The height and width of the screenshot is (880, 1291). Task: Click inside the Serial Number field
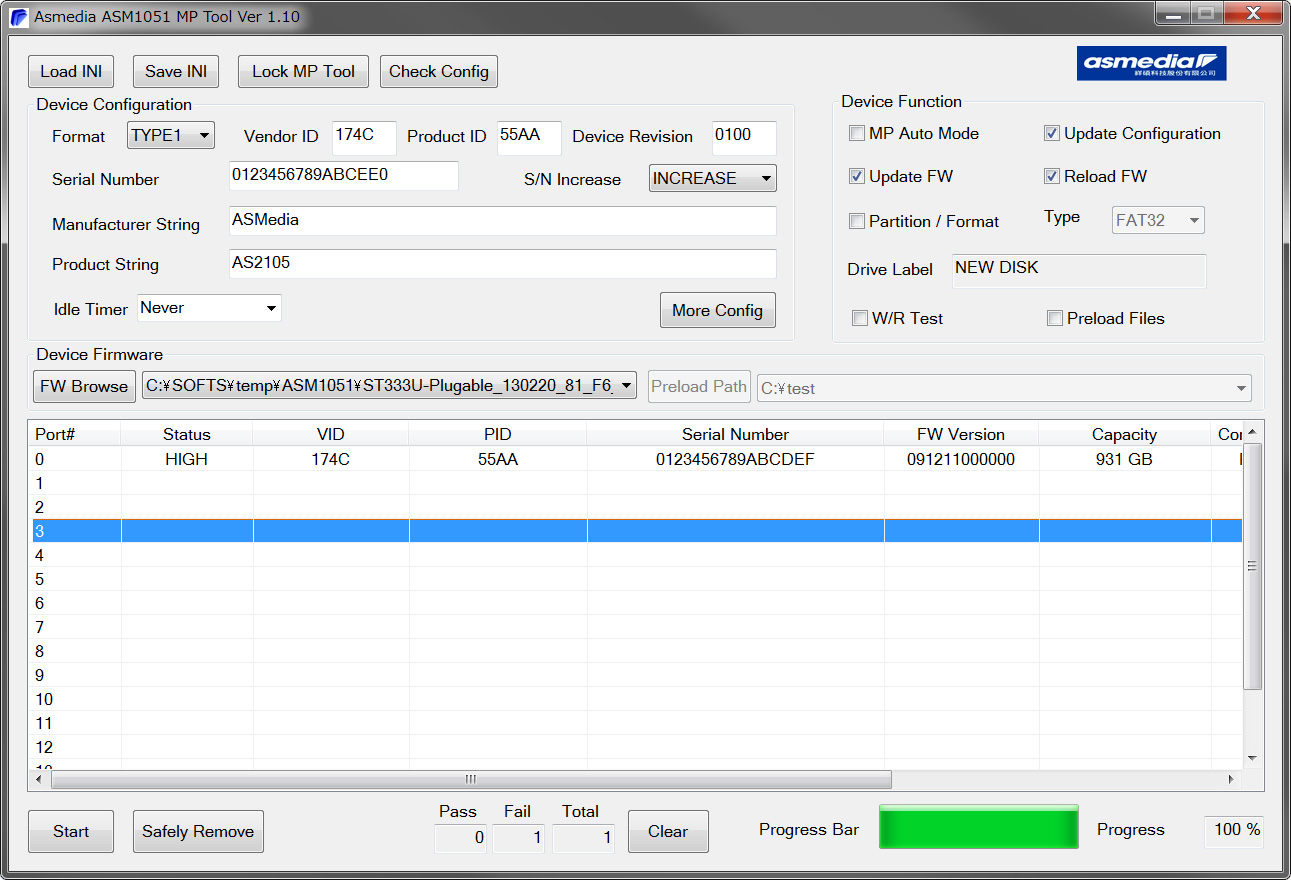click(343, 175)
